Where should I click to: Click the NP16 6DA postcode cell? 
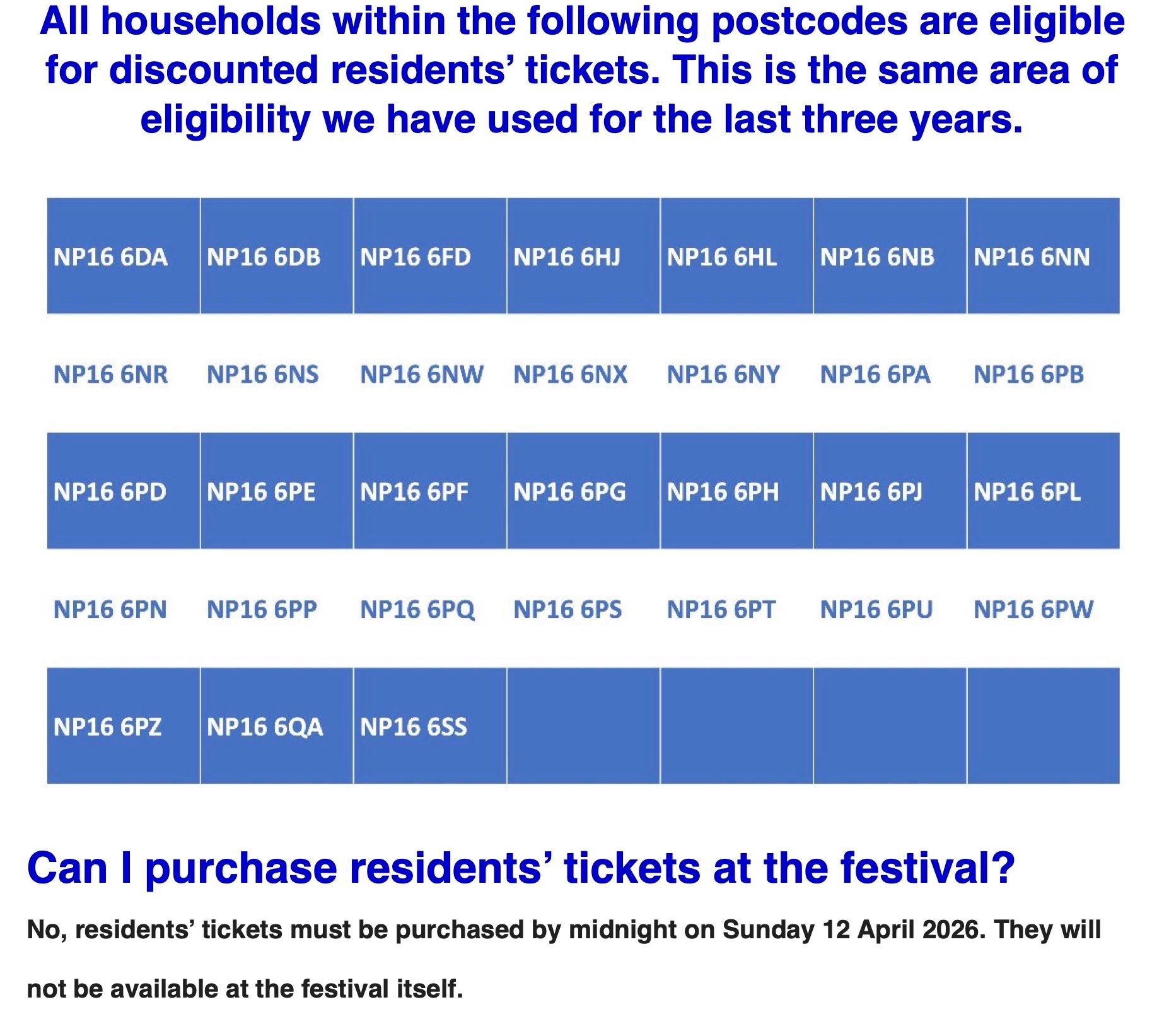[x=110, y=257]
